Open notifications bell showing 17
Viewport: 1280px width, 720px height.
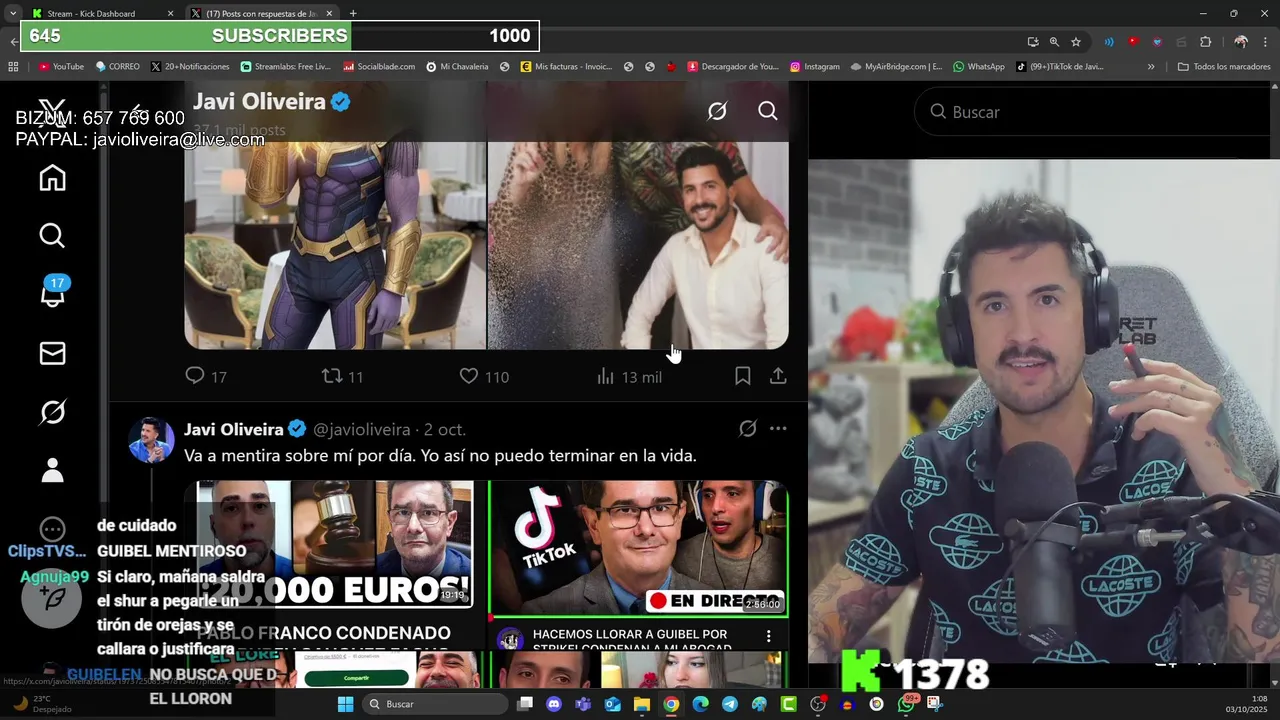coord(52,294)
